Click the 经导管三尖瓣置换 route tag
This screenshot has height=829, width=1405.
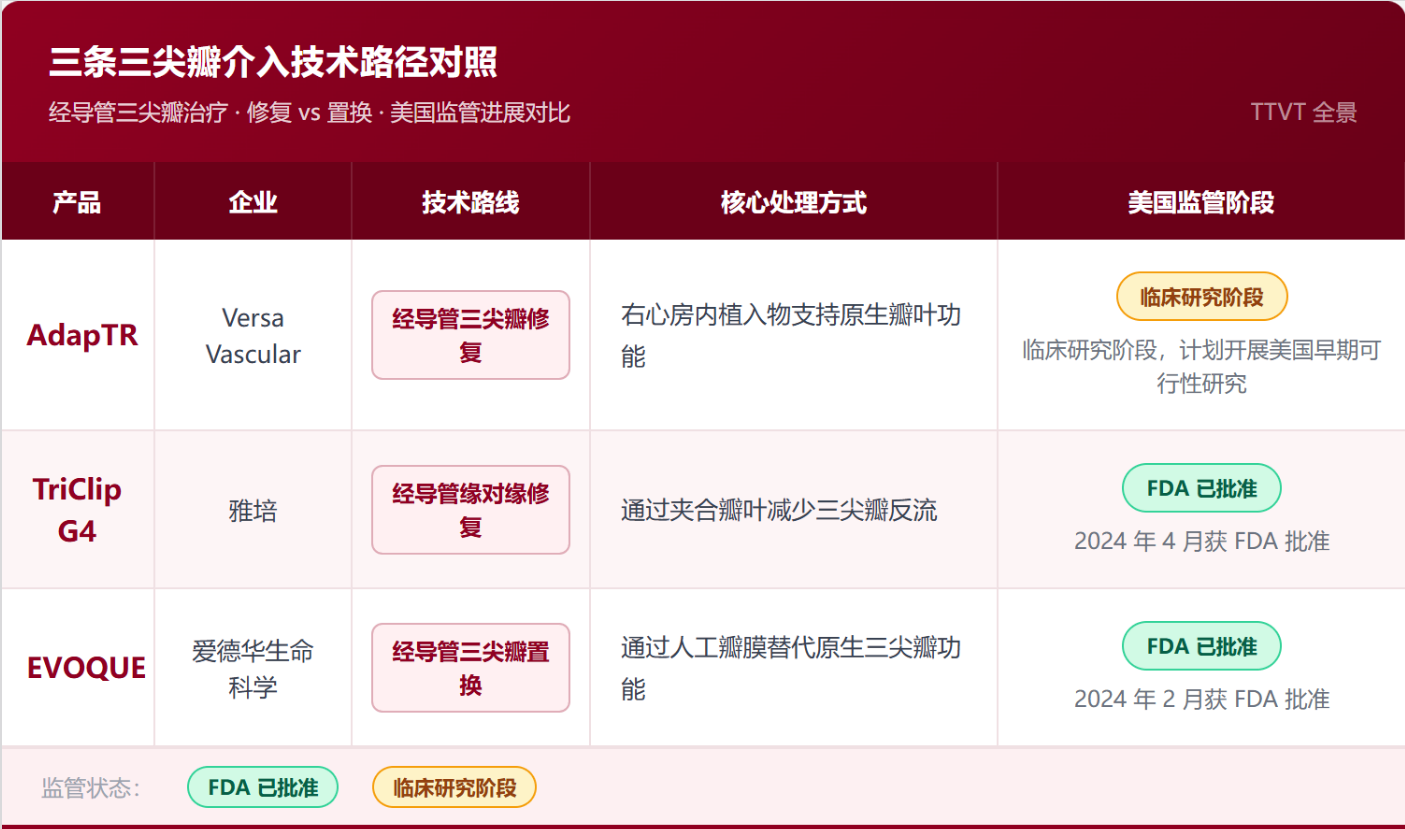pos(471,668)
